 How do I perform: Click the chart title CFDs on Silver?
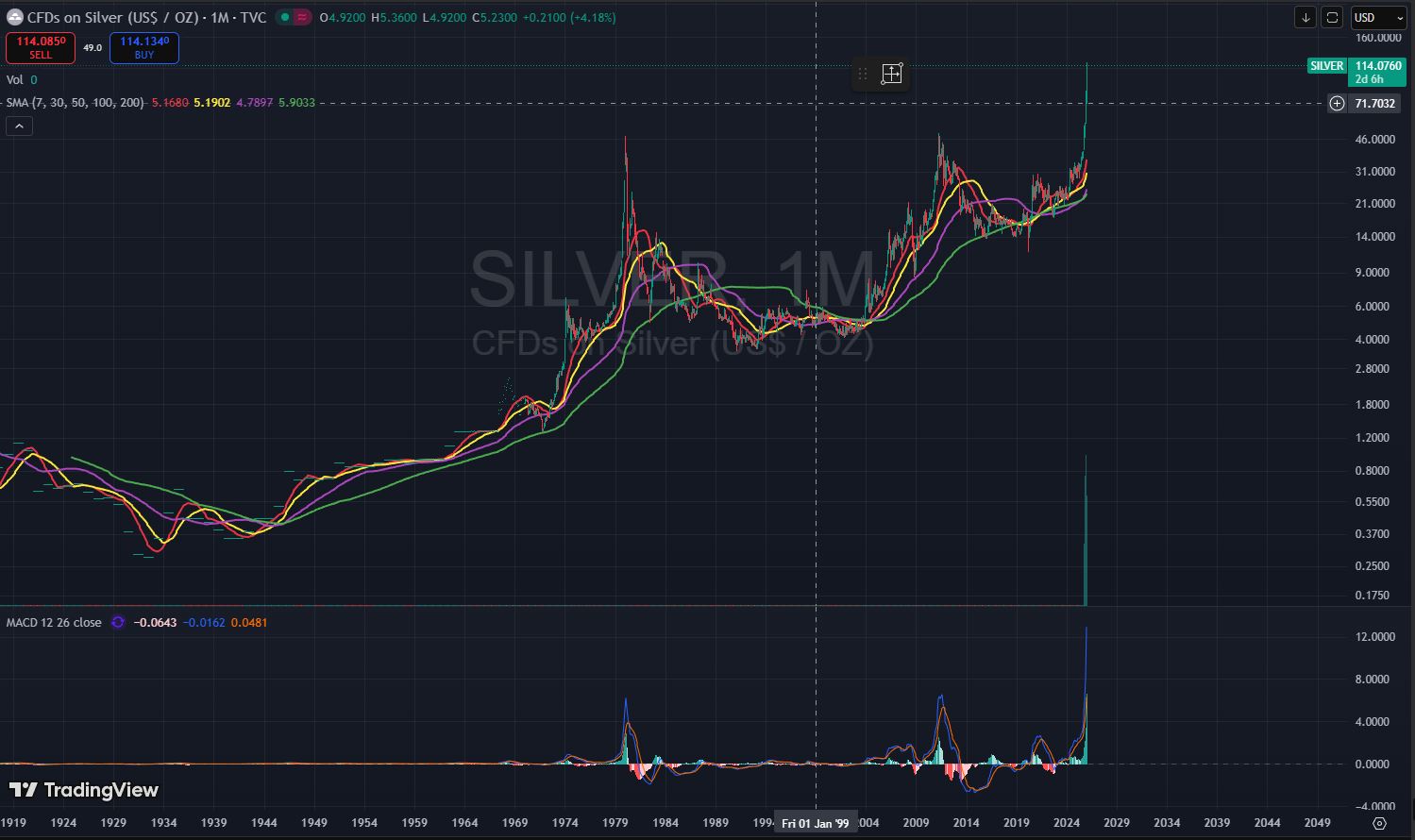coord(112,17)
